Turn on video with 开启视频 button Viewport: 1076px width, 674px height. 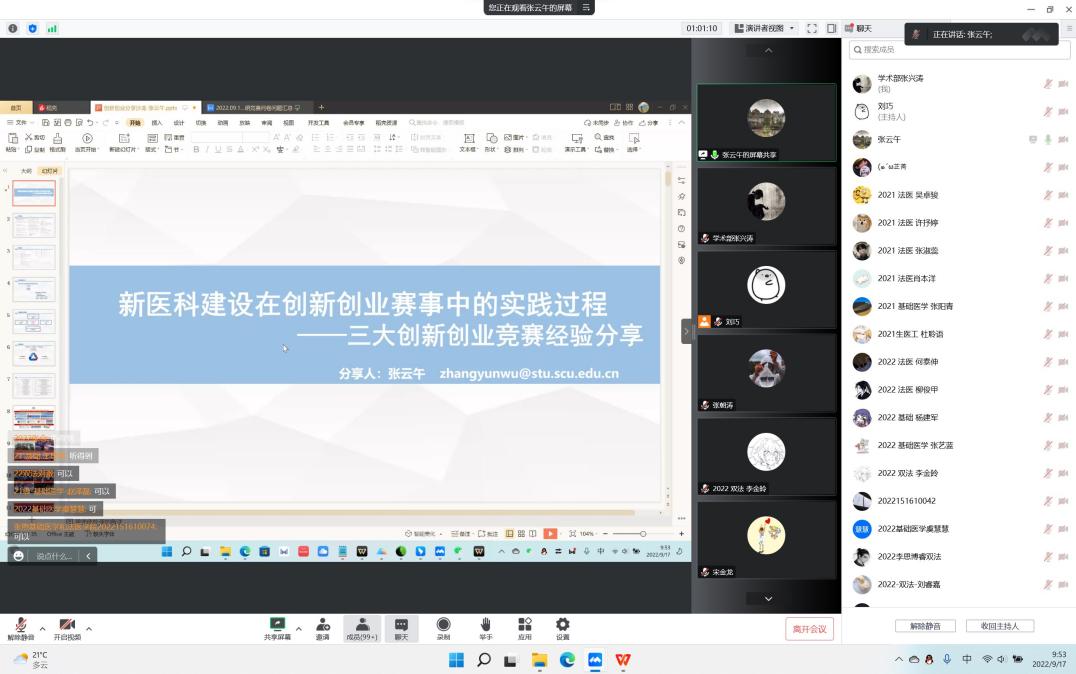[x=67, y=625]
